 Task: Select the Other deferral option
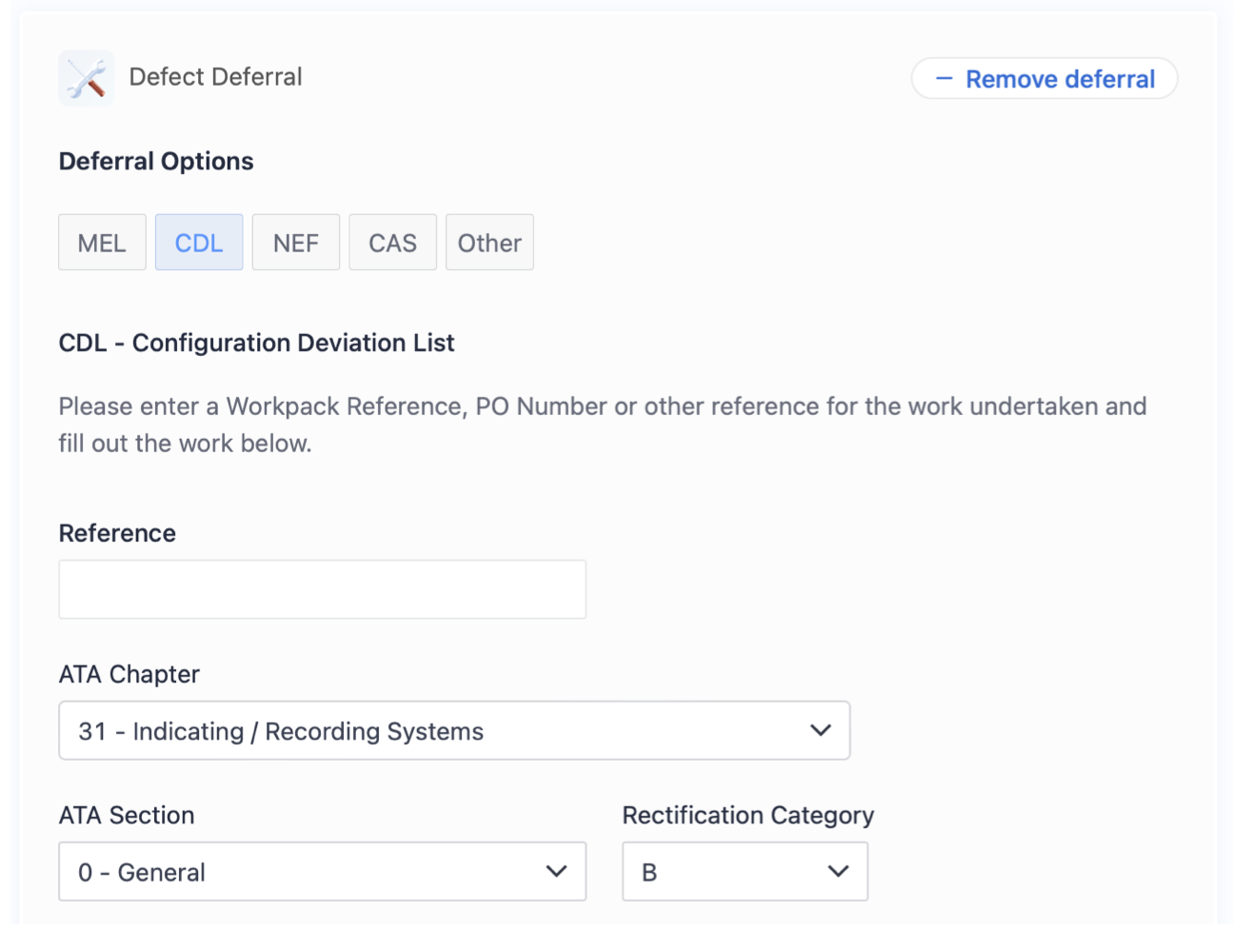(x=489, y=243)
